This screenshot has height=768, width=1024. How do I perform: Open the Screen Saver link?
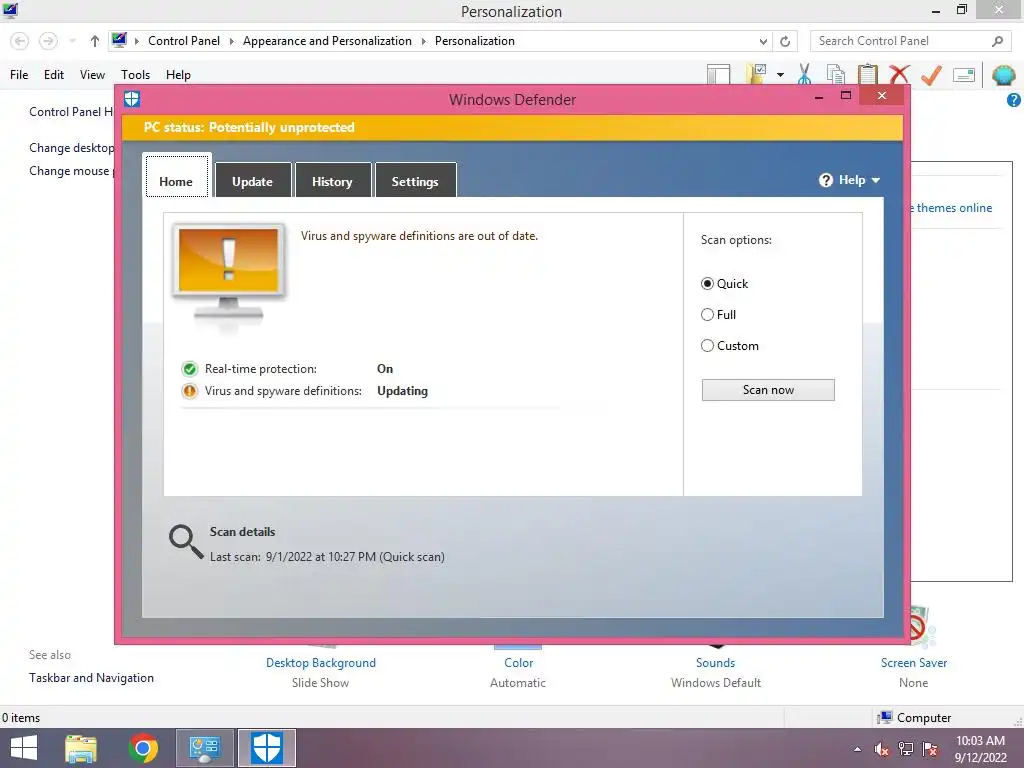[914, 663]
